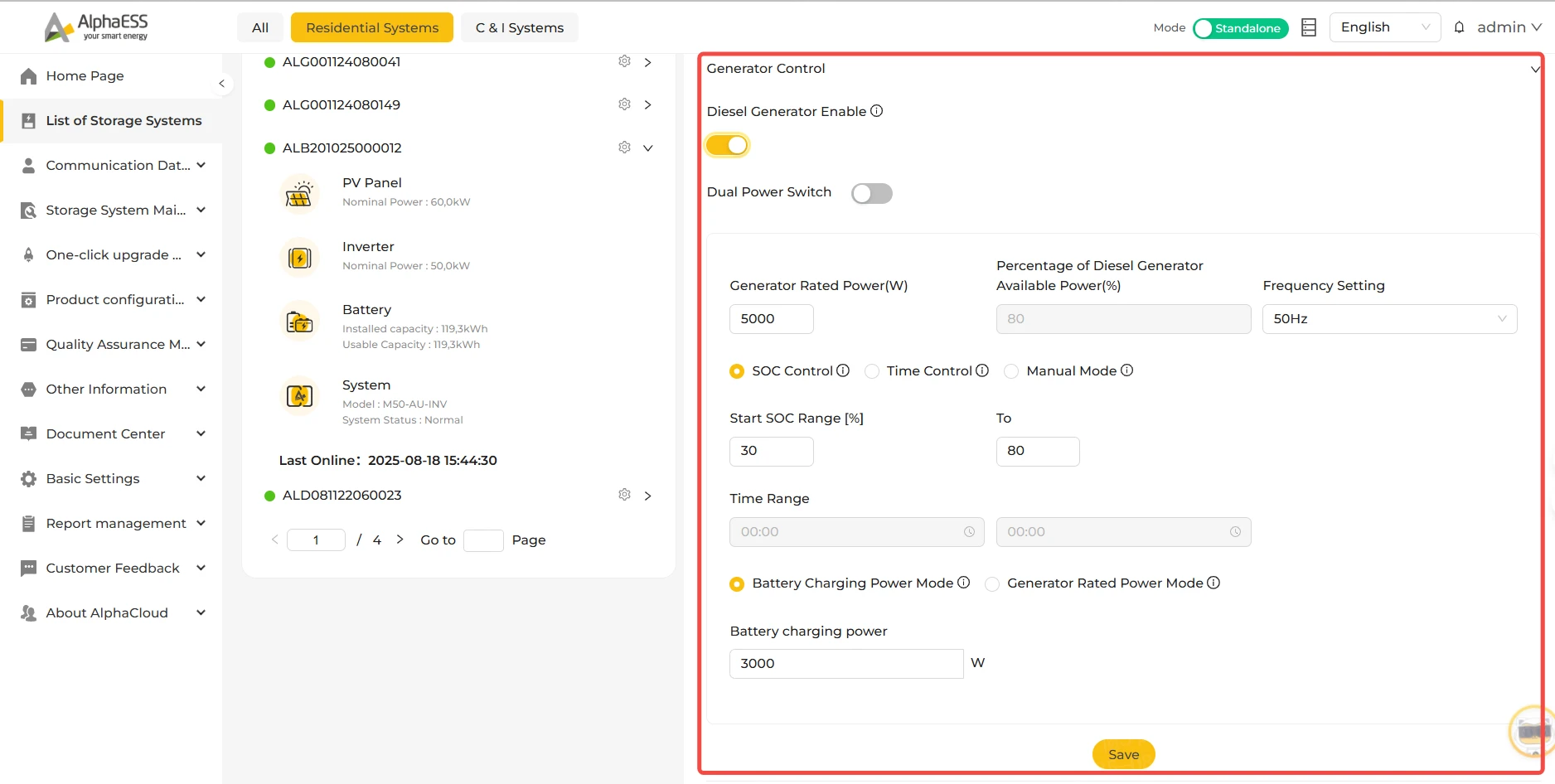Image resolution: width=1555 pixels, height=784 pixels.
Task: Switch to C & I Systems tab
Action: click(520, 27)
